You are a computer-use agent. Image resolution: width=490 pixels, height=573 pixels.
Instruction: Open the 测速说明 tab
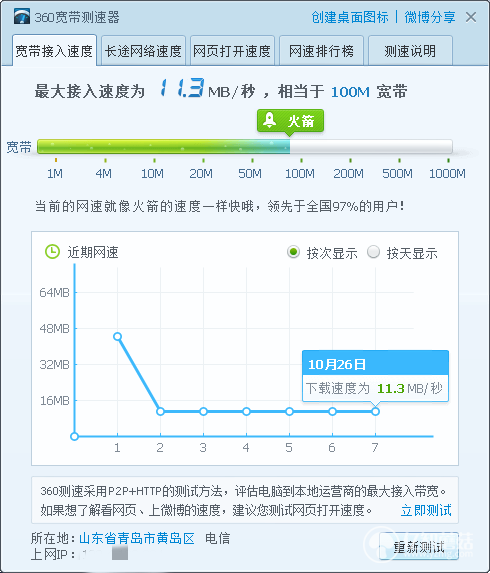(410, 51)
